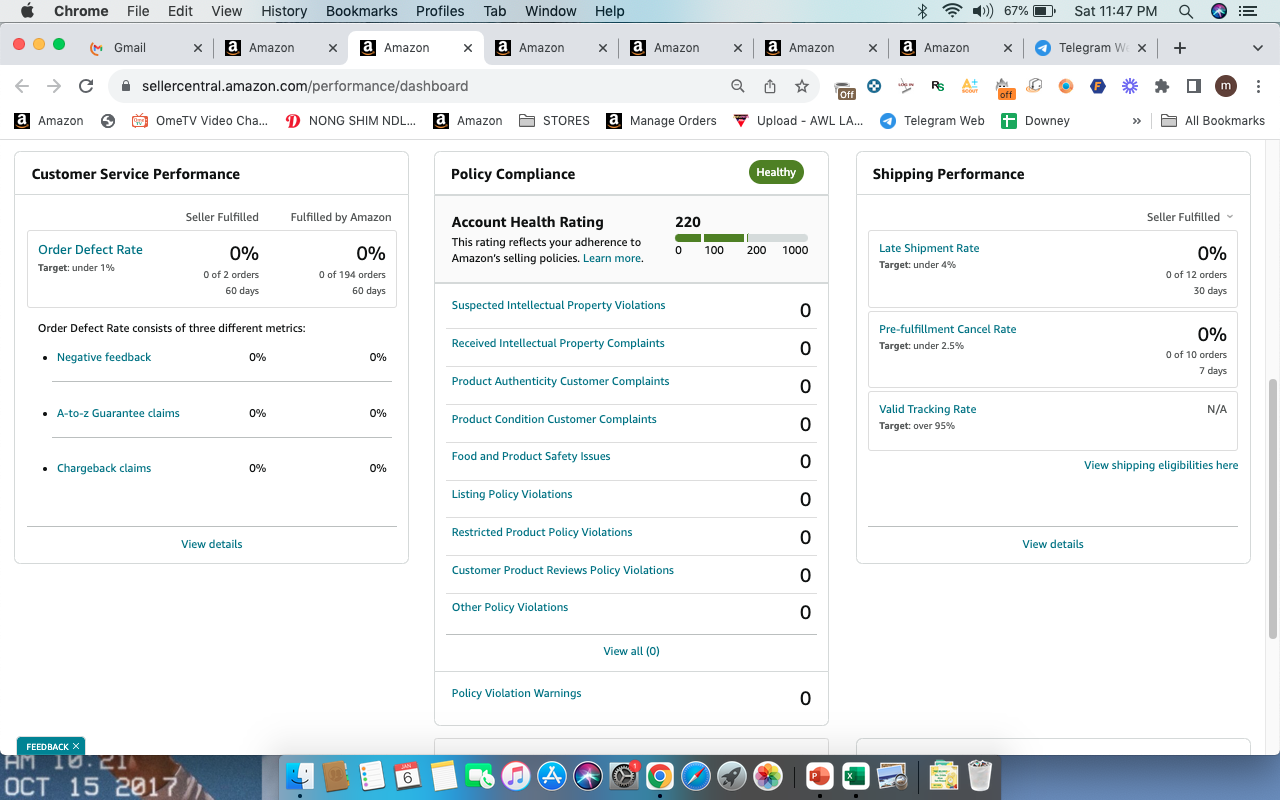Open the Bookmarks menu
This screenshot has height=800, width=1280.
(362, 11)
